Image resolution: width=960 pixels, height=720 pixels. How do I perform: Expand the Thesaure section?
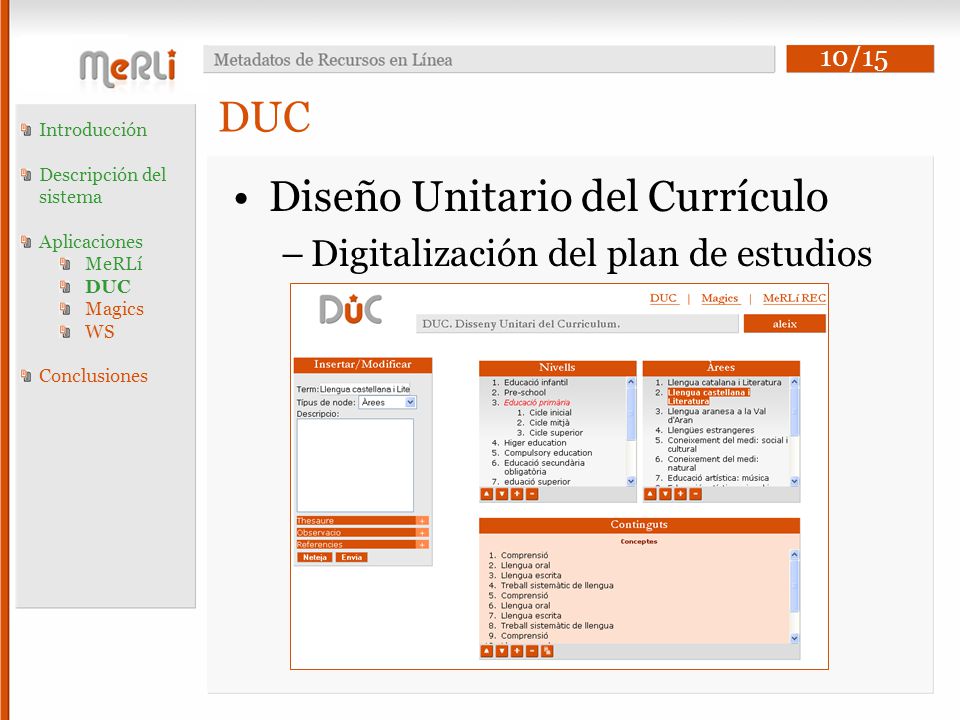(x=422, y=520)
